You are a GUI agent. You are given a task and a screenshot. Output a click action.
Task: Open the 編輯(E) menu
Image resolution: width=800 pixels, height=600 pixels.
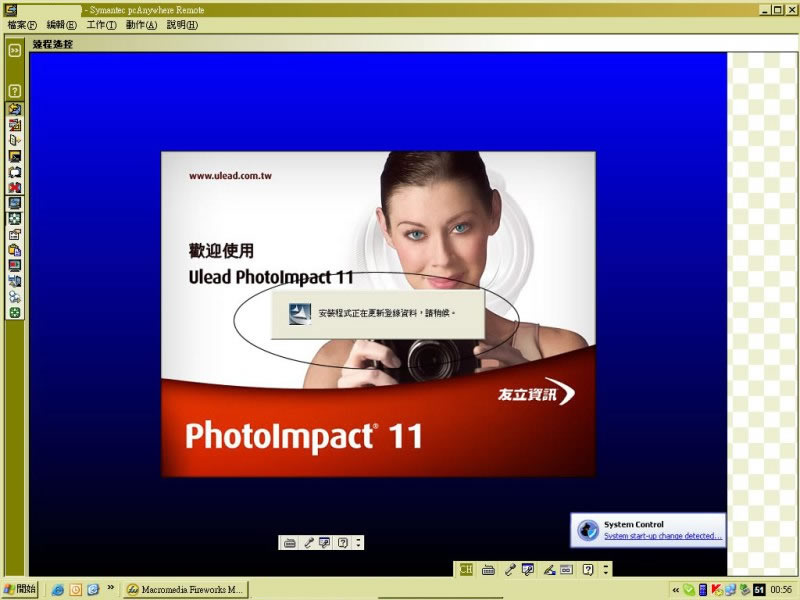pos(61,25)
